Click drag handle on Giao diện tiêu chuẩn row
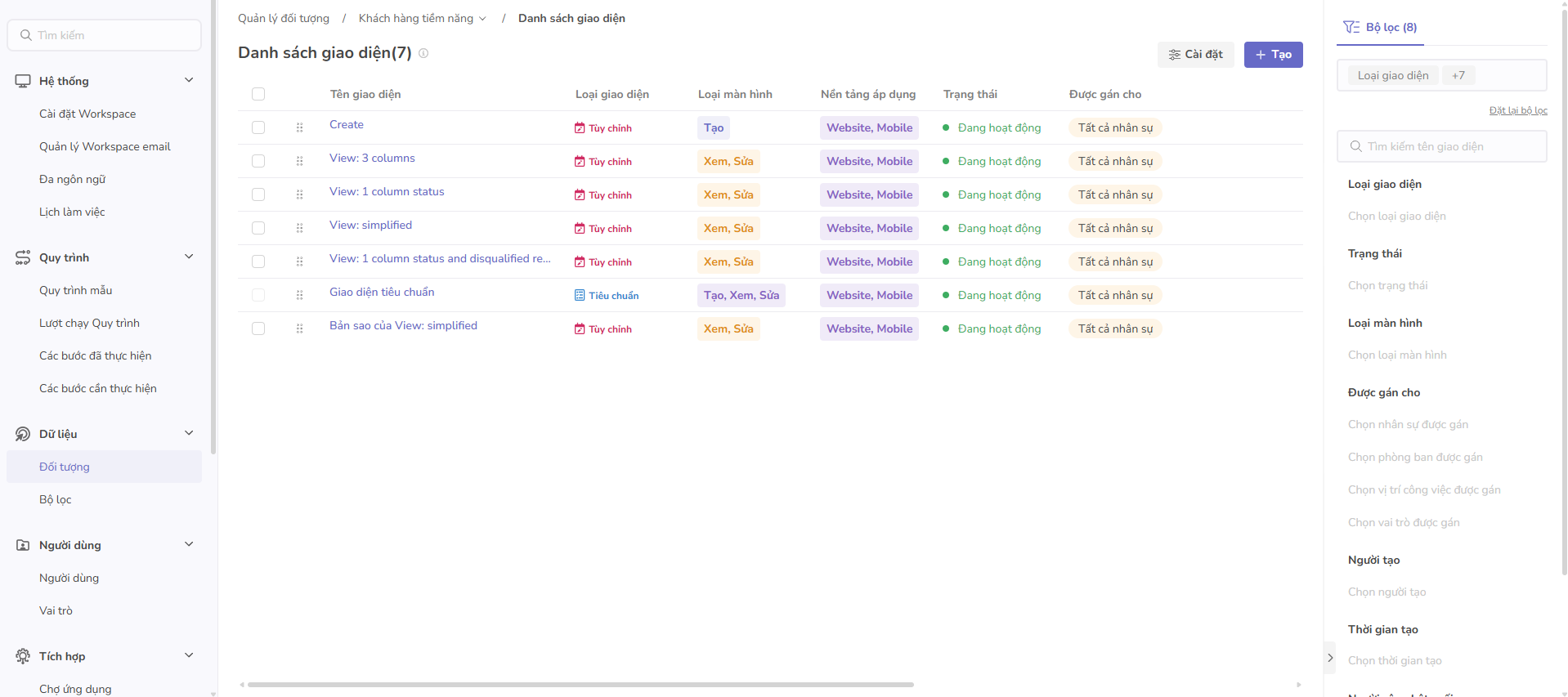The width and height of the screenshot is (1568, 697). tap(299, 295)
